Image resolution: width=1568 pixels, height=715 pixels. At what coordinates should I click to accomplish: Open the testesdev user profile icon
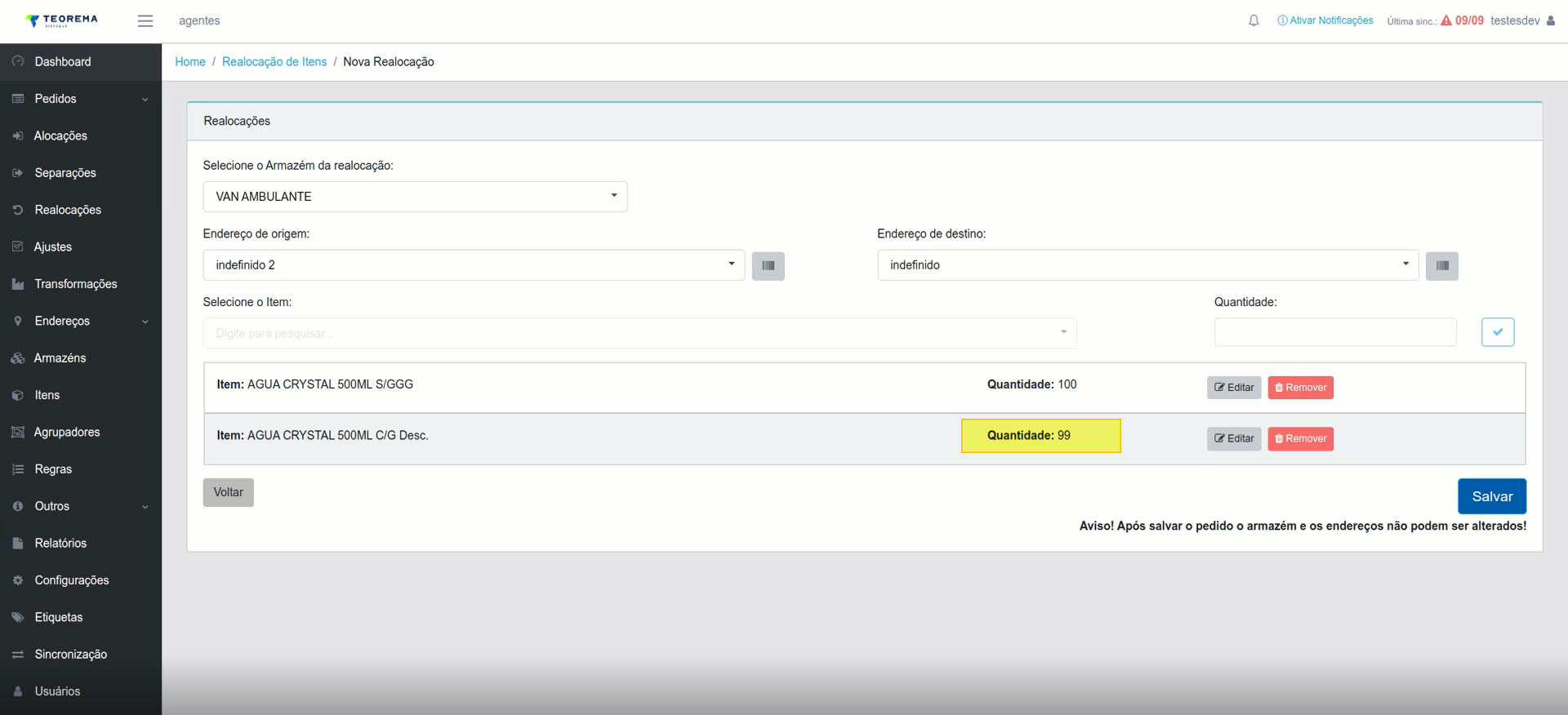(1551, 20)
